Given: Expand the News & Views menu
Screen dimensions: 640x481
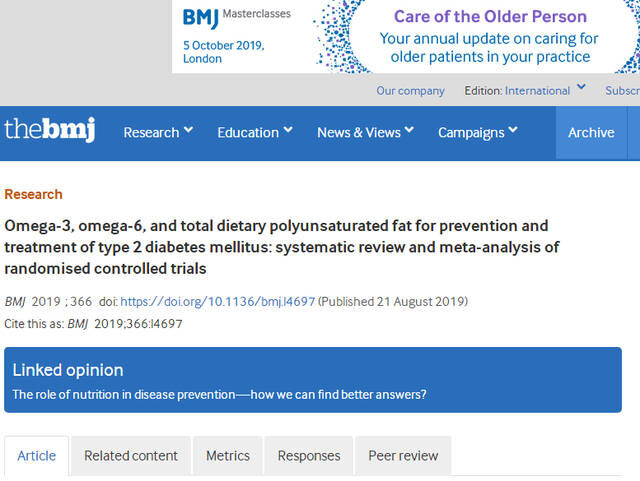Looking at the screenshot, I should (x=365, y=132).
